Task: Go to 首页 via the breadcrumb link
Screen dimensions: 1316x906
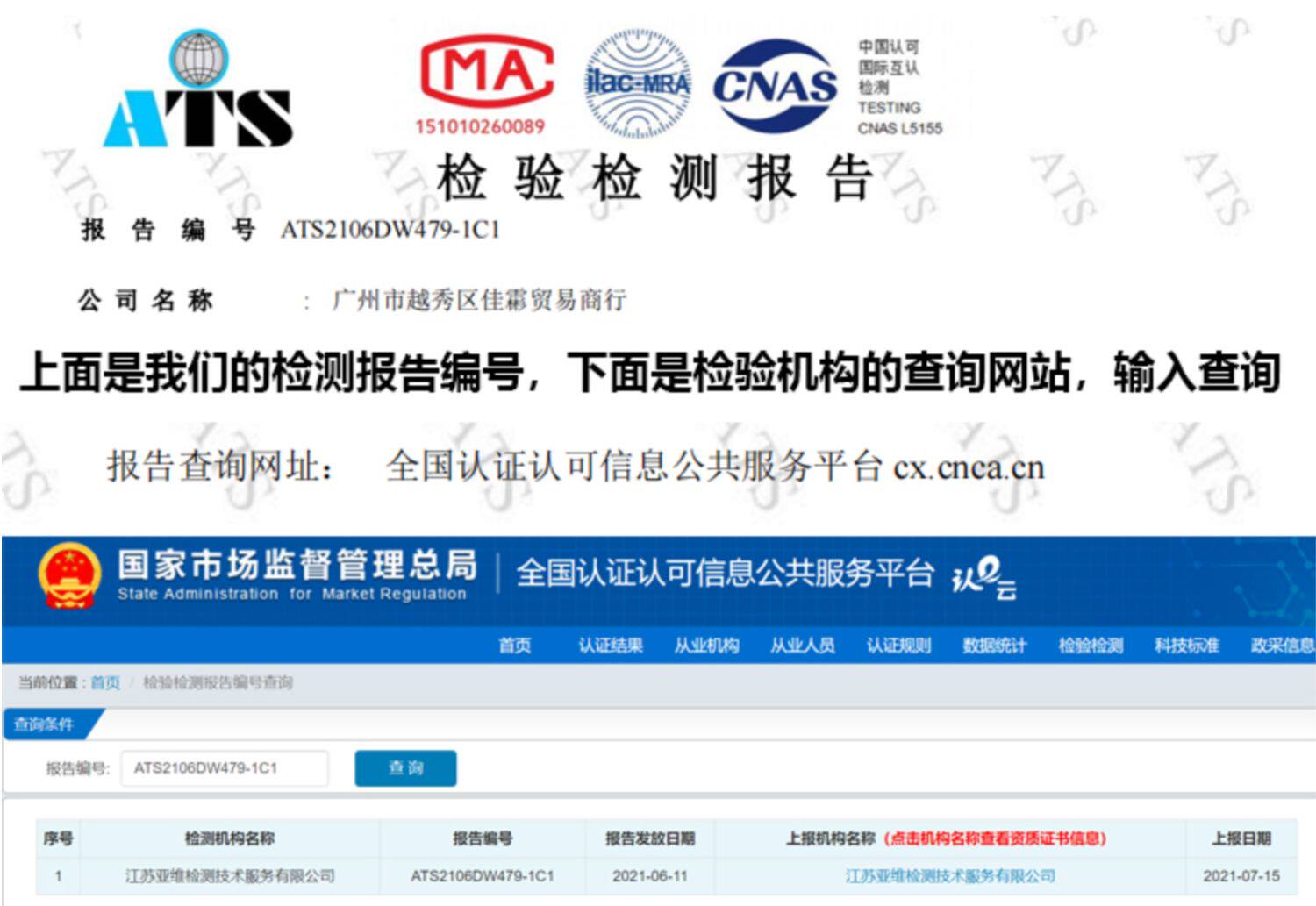Action: 105,682
